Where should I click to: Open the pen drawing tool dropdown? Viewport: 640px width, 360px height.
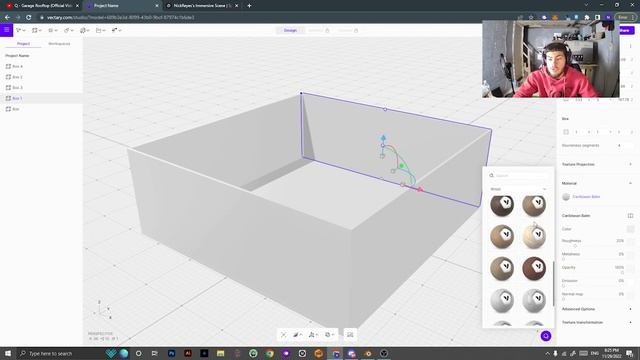(69, 30)
